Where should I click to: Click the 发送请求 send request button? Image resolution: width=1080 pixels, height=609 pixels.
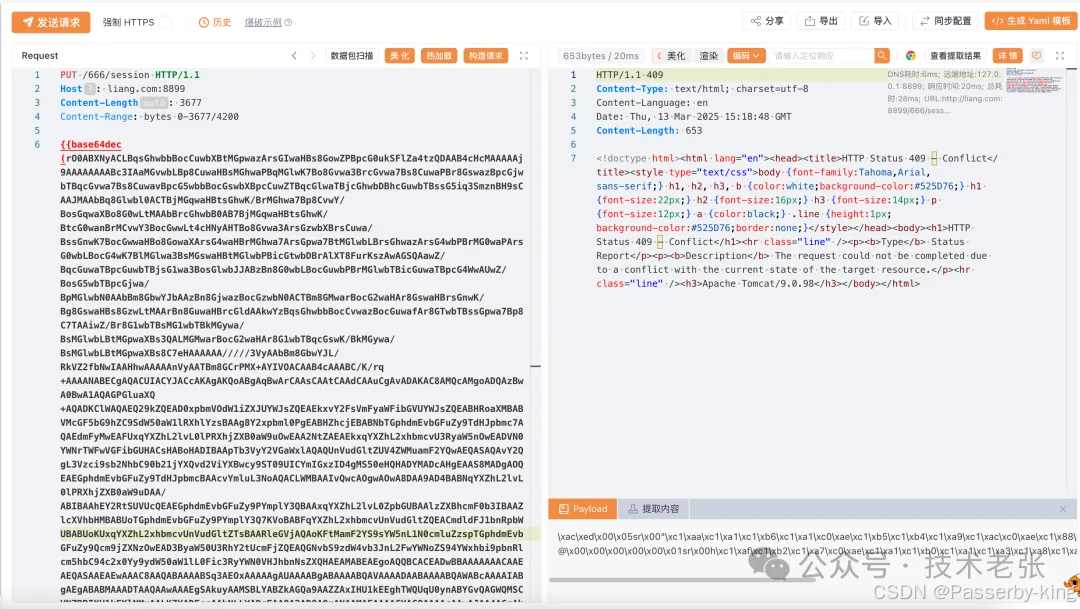(50, 22)
